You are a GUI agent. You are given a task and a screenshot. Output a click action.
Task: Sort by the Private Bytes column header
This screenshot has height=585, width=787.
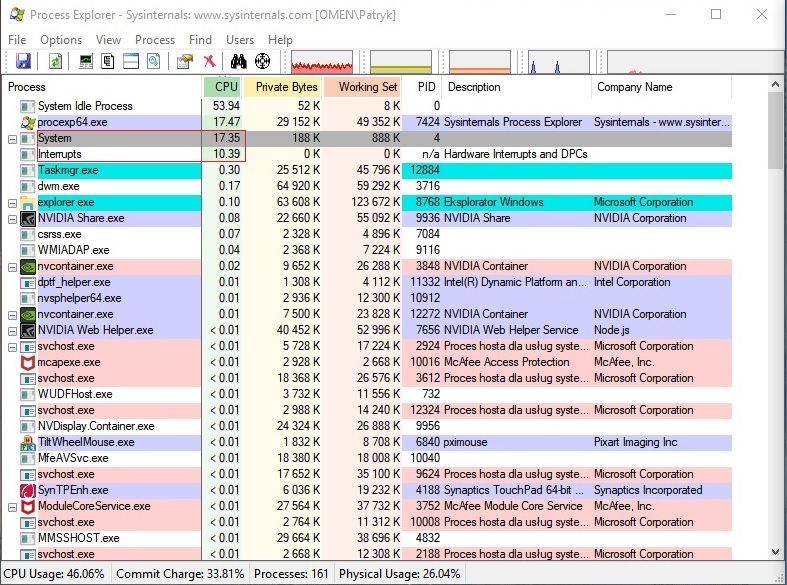283,87
